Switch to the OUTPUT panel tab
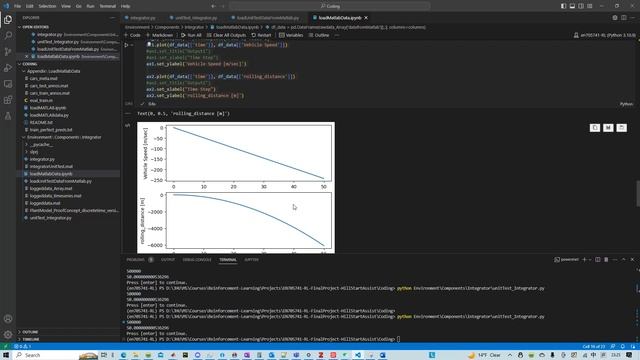Image resolution: width=640 pixels, height=360 pixels. point(168,260)
